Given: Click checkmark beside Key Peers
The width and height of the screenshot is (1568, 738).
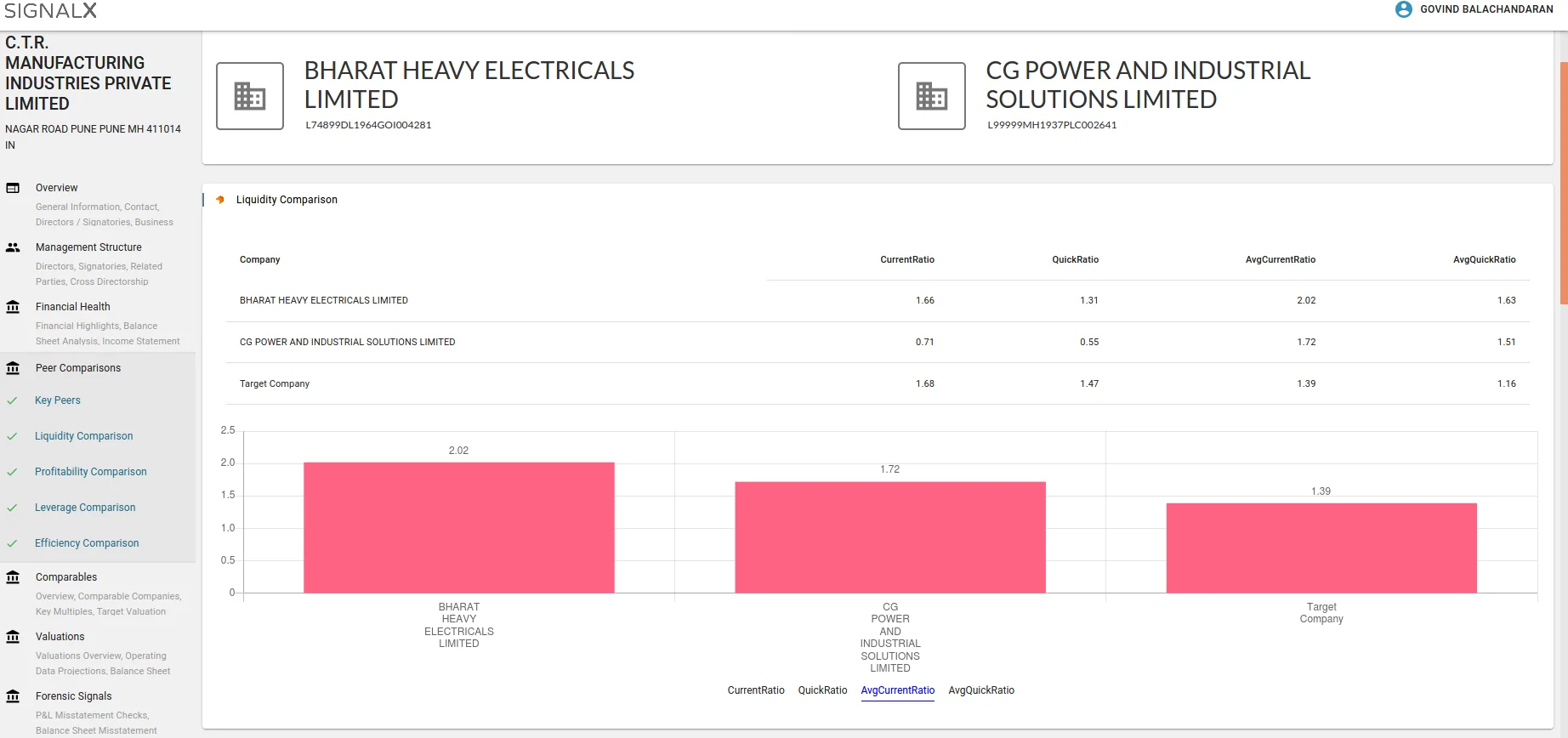Looking at the screenshot, I should tap(12, 400).
